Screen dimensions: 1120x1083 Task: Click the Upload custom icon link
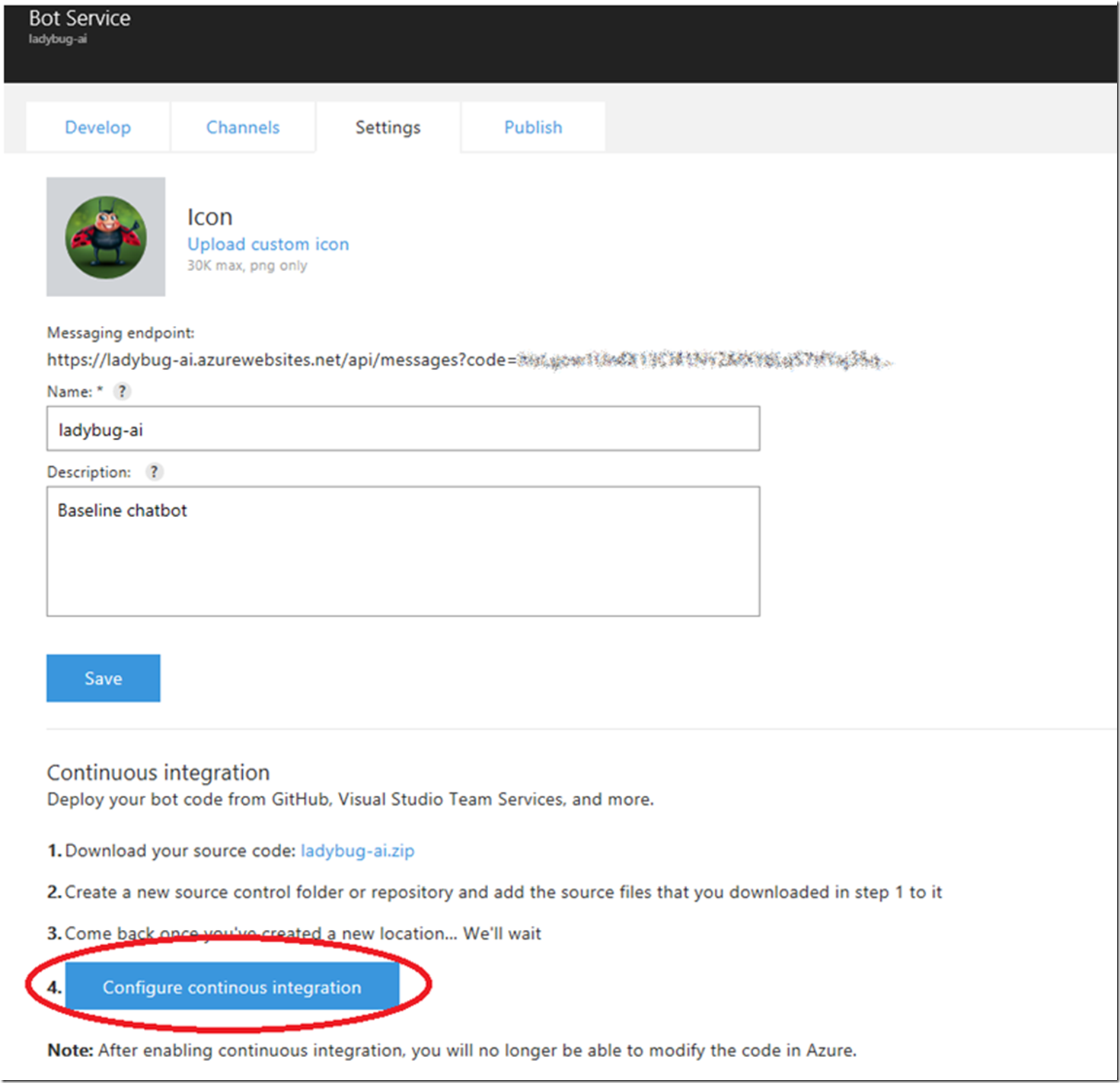[x=268, y=244]
